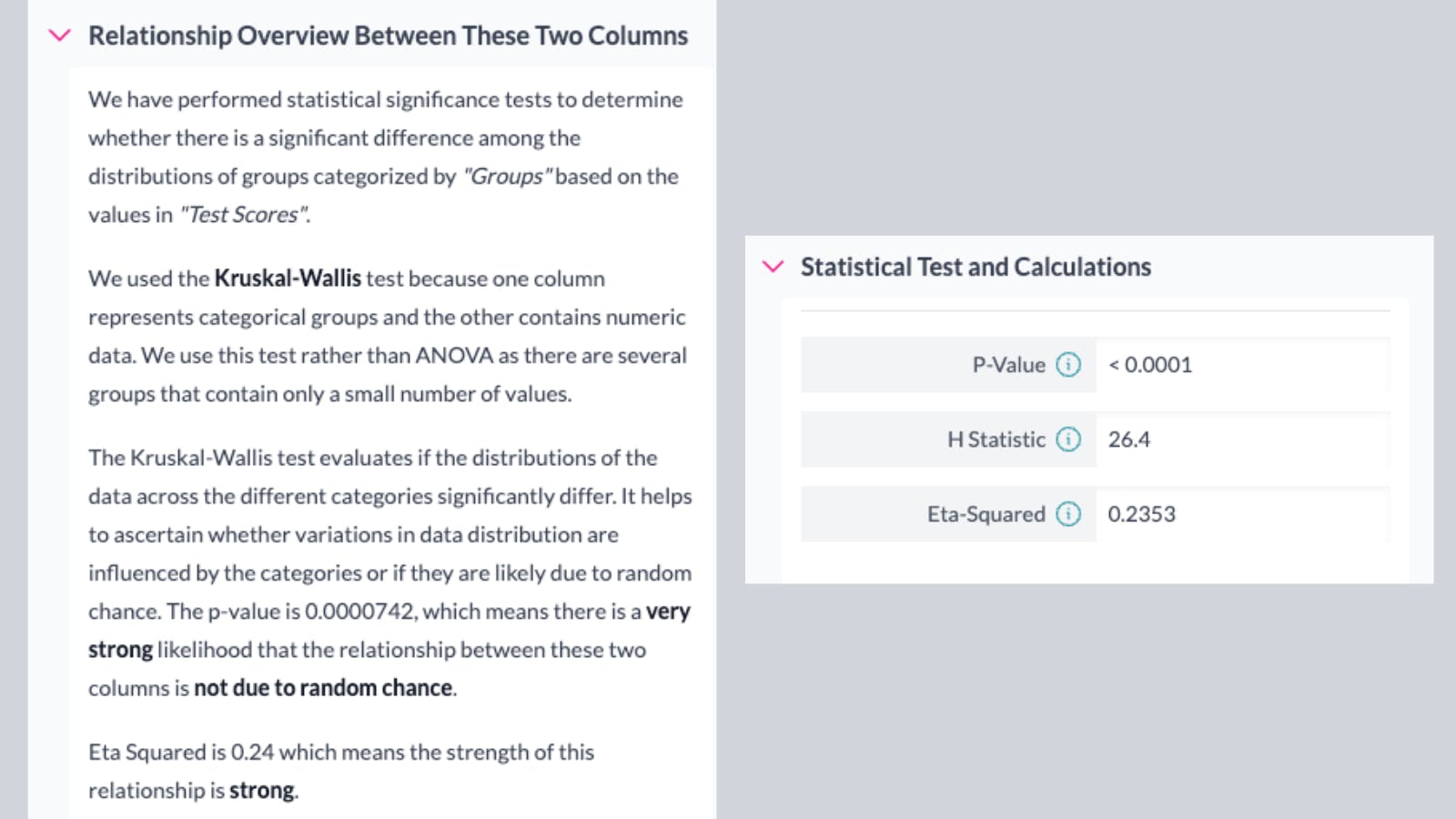Click the H Statistic row label
Screen dimensions: 1456x819
point(996,440)
